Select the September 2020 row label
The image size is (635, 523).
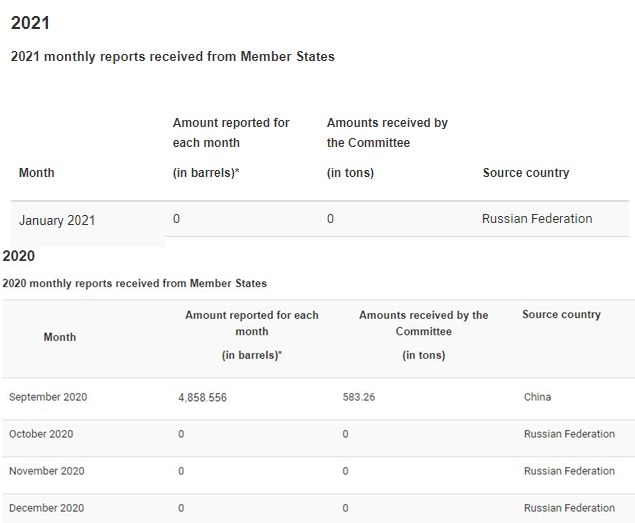(x=48, y=397)
